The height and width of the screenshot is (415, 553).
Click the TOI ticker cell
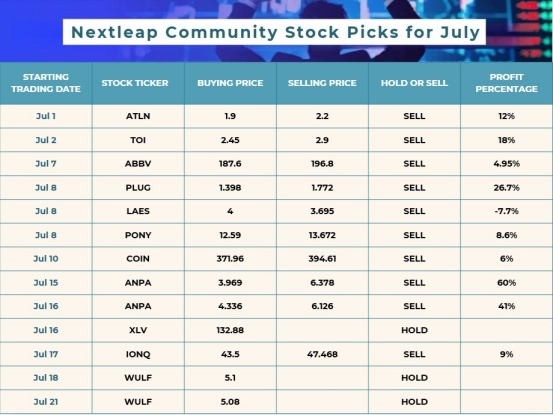[x=138, y=140]
